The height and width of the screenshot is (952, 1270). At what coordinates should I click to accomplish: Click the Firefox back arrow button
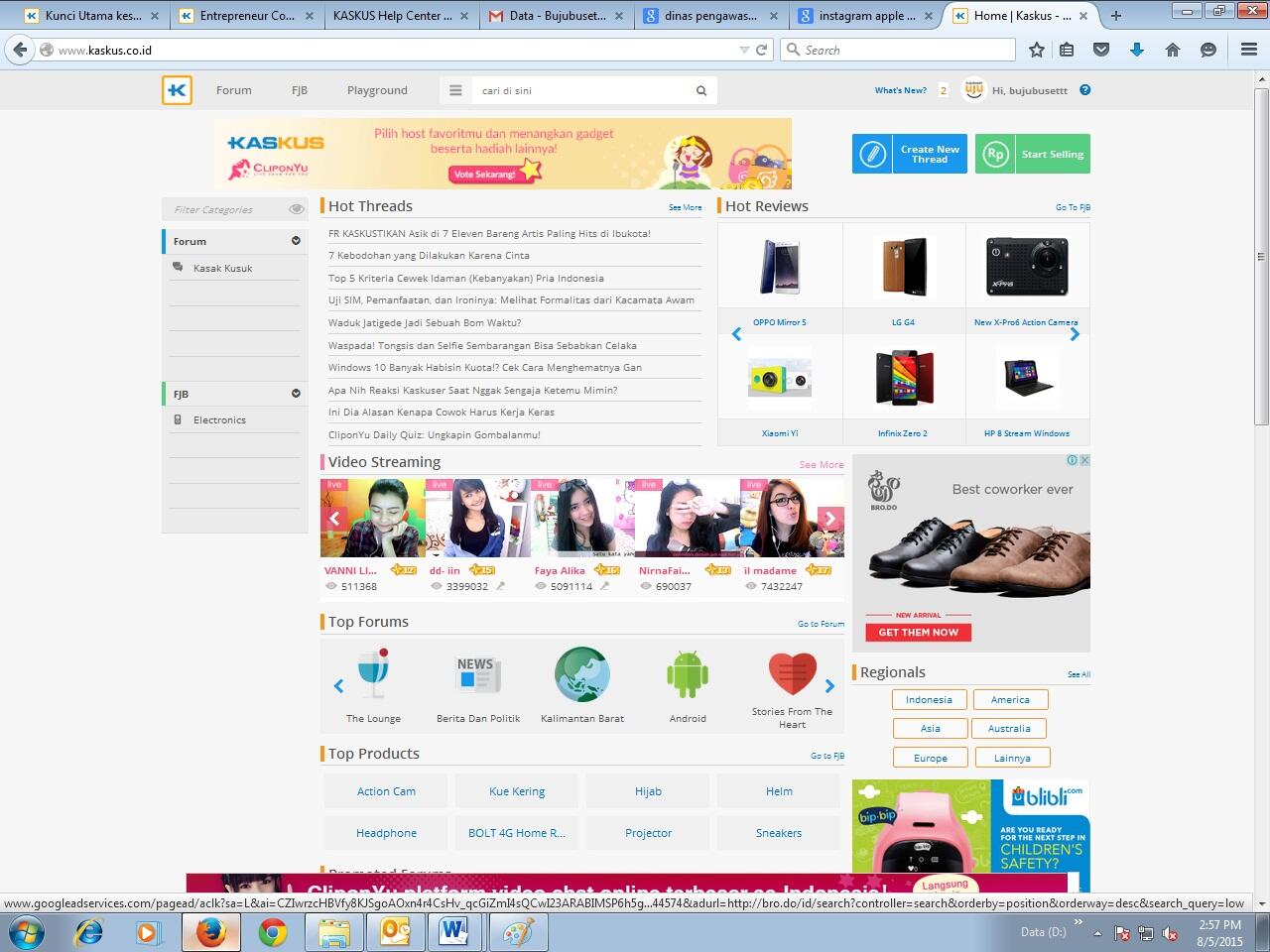20,50
